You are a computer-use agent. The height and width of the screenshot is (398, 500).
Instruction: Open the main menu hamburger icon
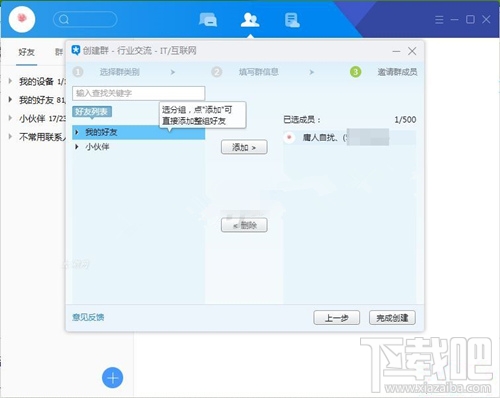(x=439, y=20)
